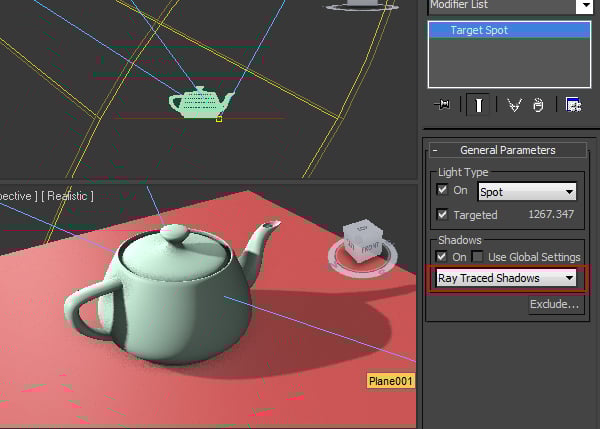Toggle the Shadows On checkbox
600x429 pixels.
tap(442, 256)
